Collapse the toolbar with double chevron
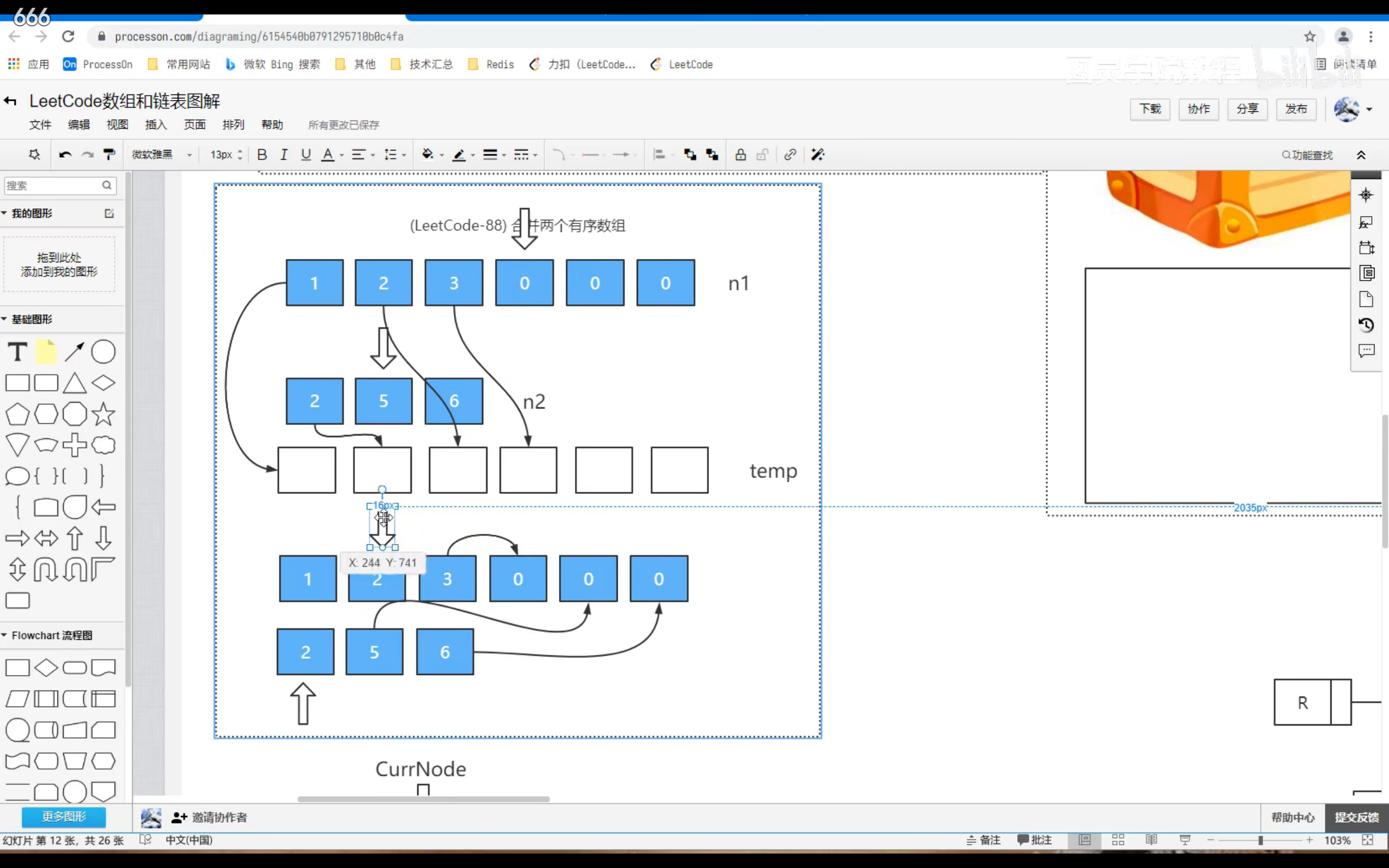Image resolution: width=1389 pixels, height=868 pixels. coord(1361,155)
